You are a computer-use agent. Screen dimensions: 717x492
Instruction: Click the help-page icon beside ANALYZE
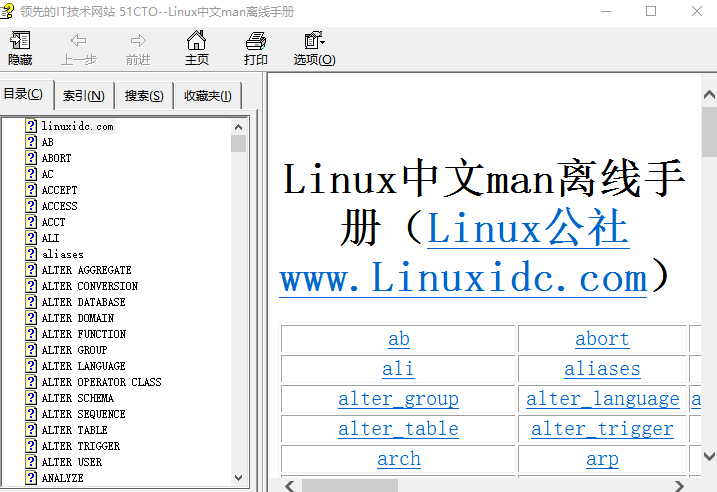[32, 478]
